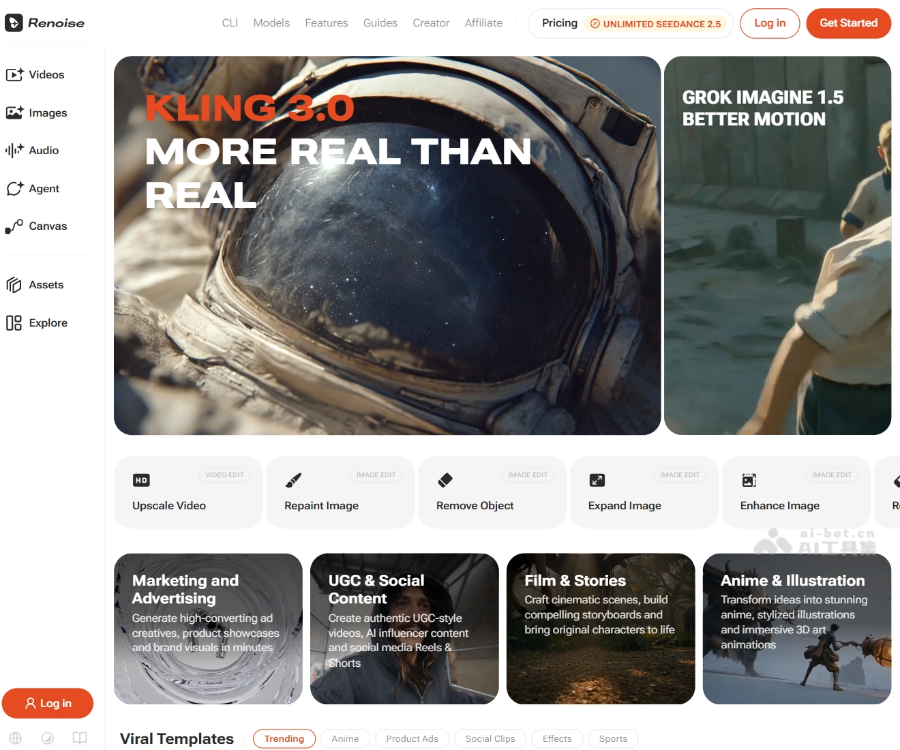Screen dimensions: 900x750
Task: Select the Product Ads templates tab
Action: (412, 739)
